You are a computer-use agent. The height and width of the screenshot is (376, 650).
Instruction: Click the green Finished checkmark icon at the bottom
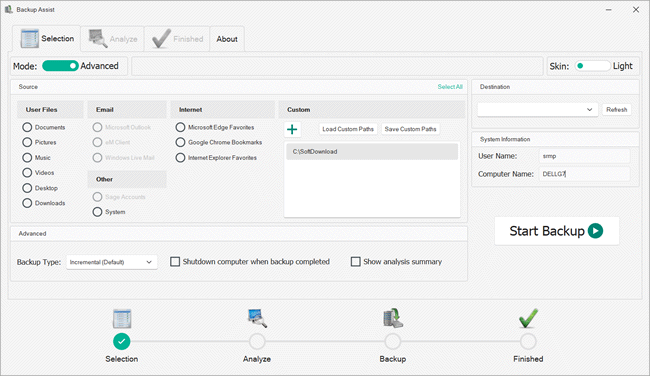[528, 318]
